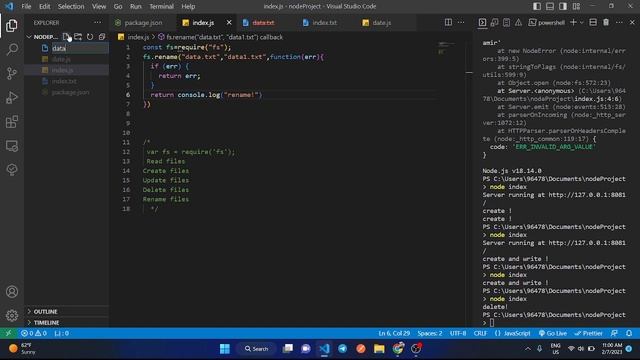Open the Edit menu
This screenshot has height=360, width=640.
coord(44,6)
